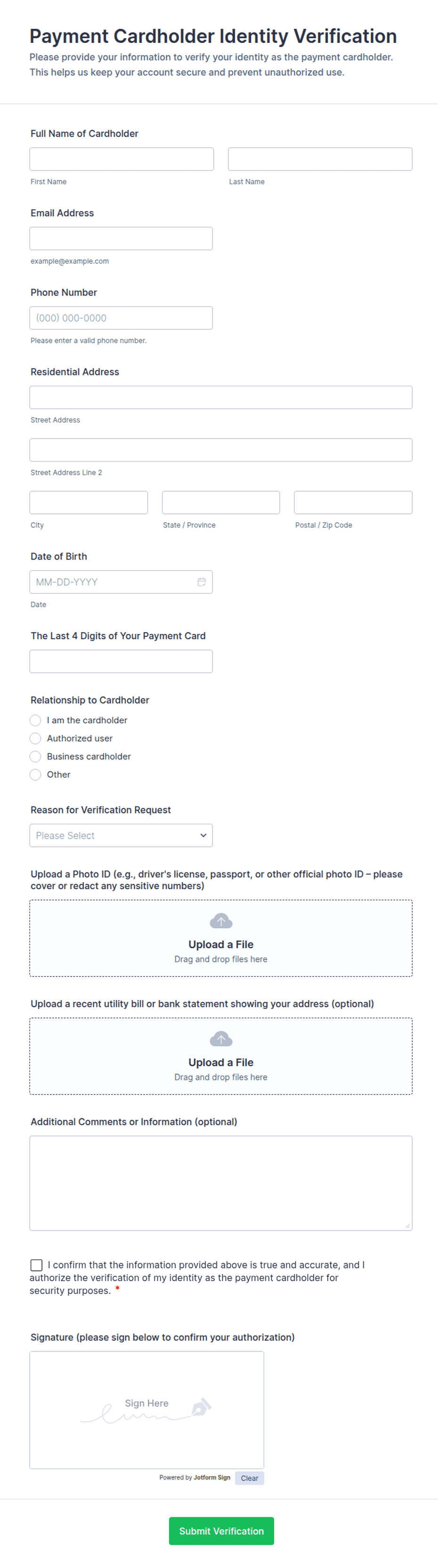Screen dimensions: 438x1568
Task: Submit the form via the Submit Verification button
Action: [221, 1531]
